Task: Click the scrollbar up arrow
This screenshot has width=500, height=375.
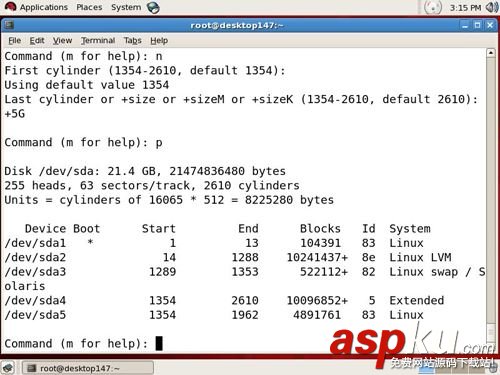Action: pos(491,53)
